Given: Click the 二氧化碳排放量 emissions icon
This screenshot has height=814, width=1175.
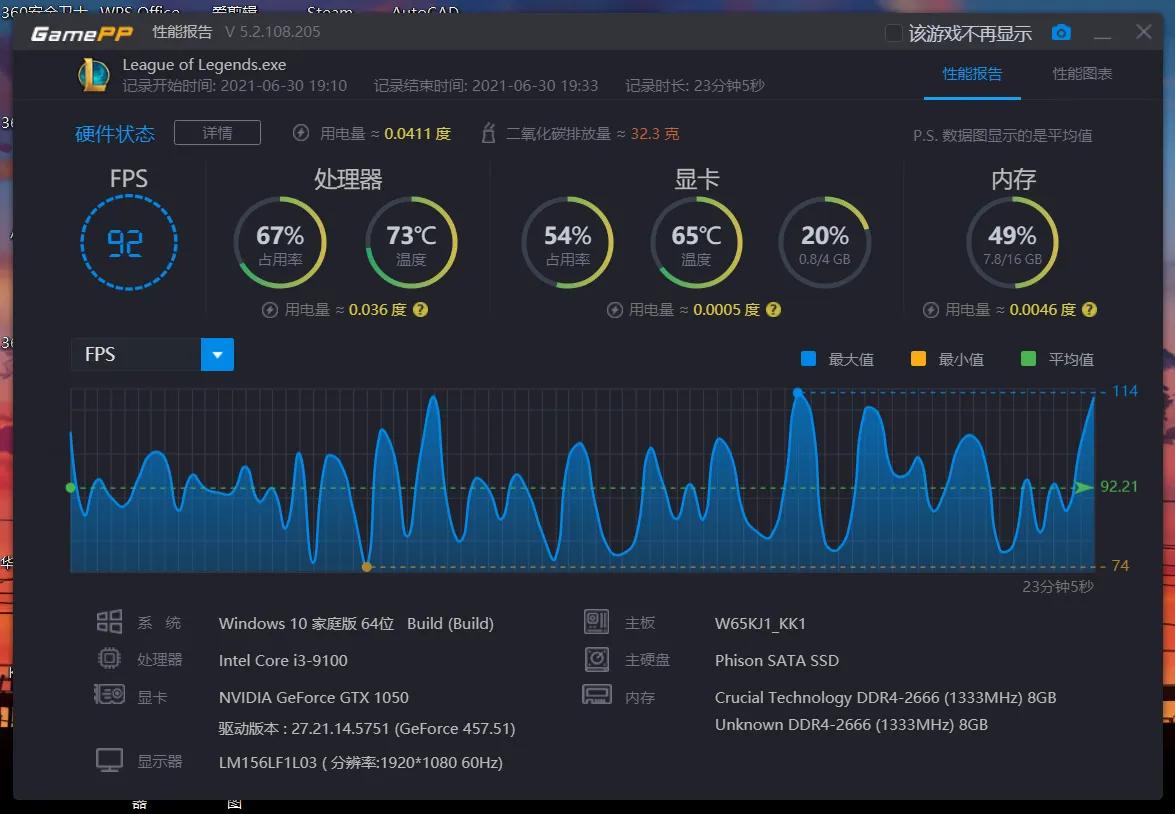Looking at the screenshot, I should coord(487,131).
